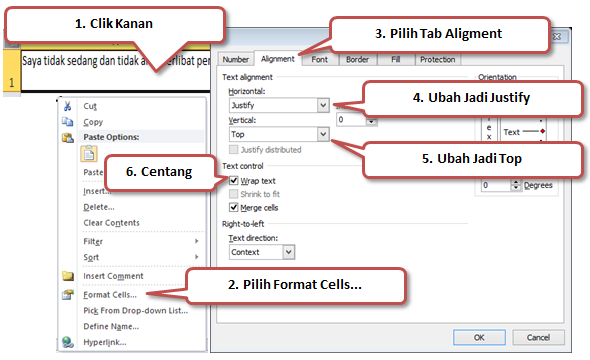The image size is (590, 360).
Task: Select Define Name... menu entry
Action: 111,326
